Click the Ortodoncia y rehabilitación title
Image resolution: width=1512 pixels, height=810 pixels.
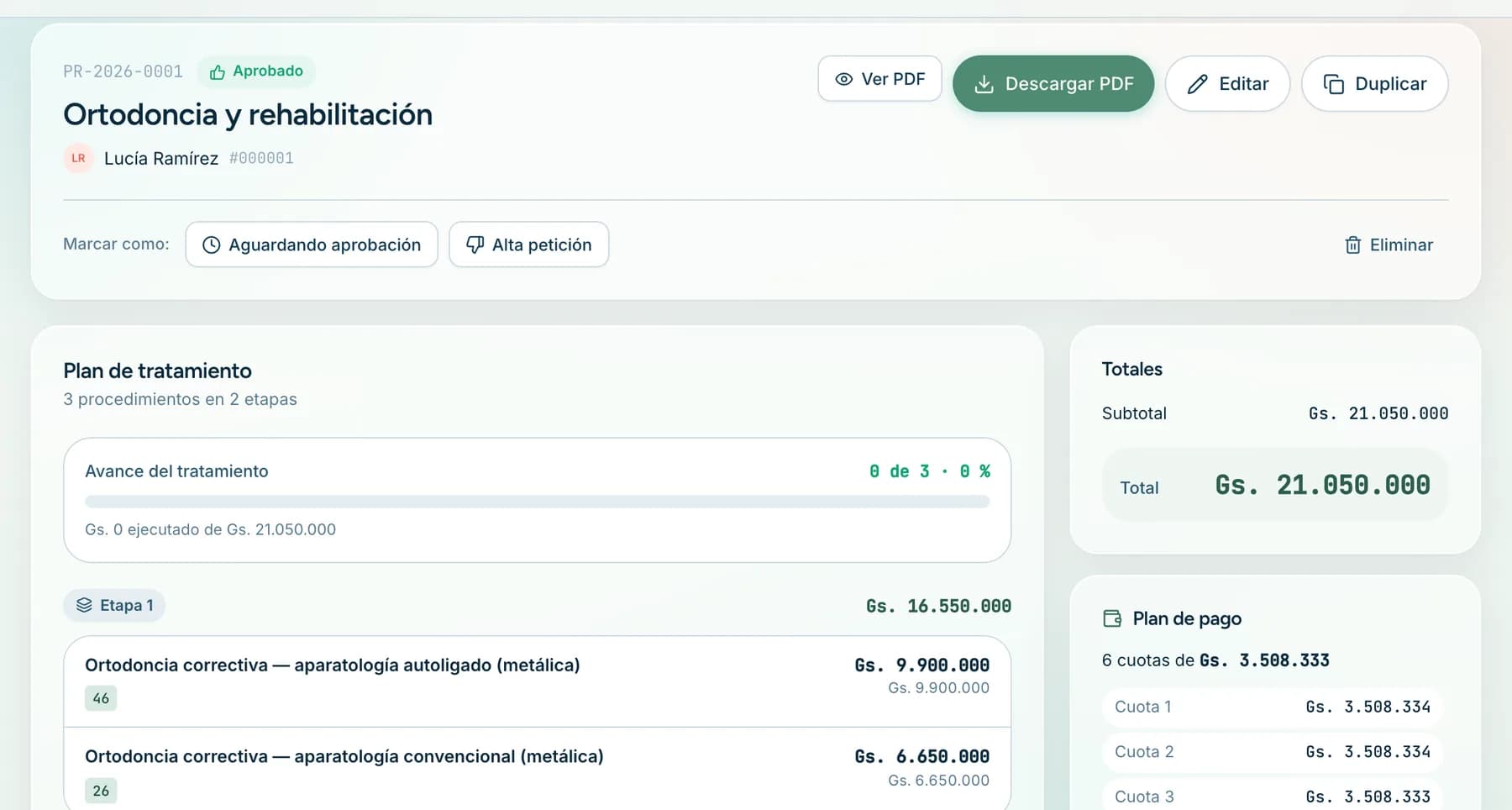[x=248, y=114]
